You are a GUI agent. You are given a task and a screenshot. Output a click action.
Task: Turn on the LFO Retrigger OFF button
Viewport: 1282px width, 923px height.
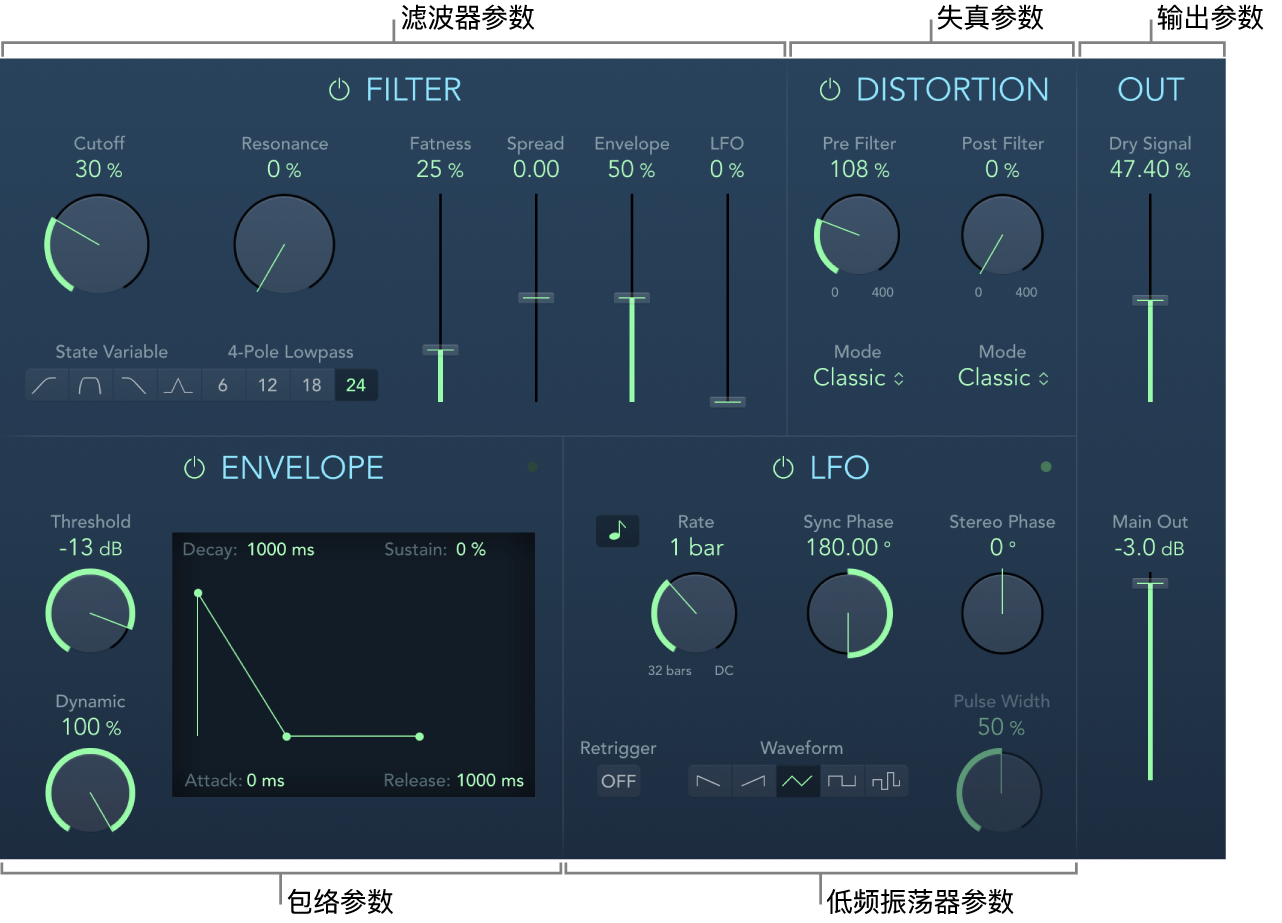(x=619, y=781)
